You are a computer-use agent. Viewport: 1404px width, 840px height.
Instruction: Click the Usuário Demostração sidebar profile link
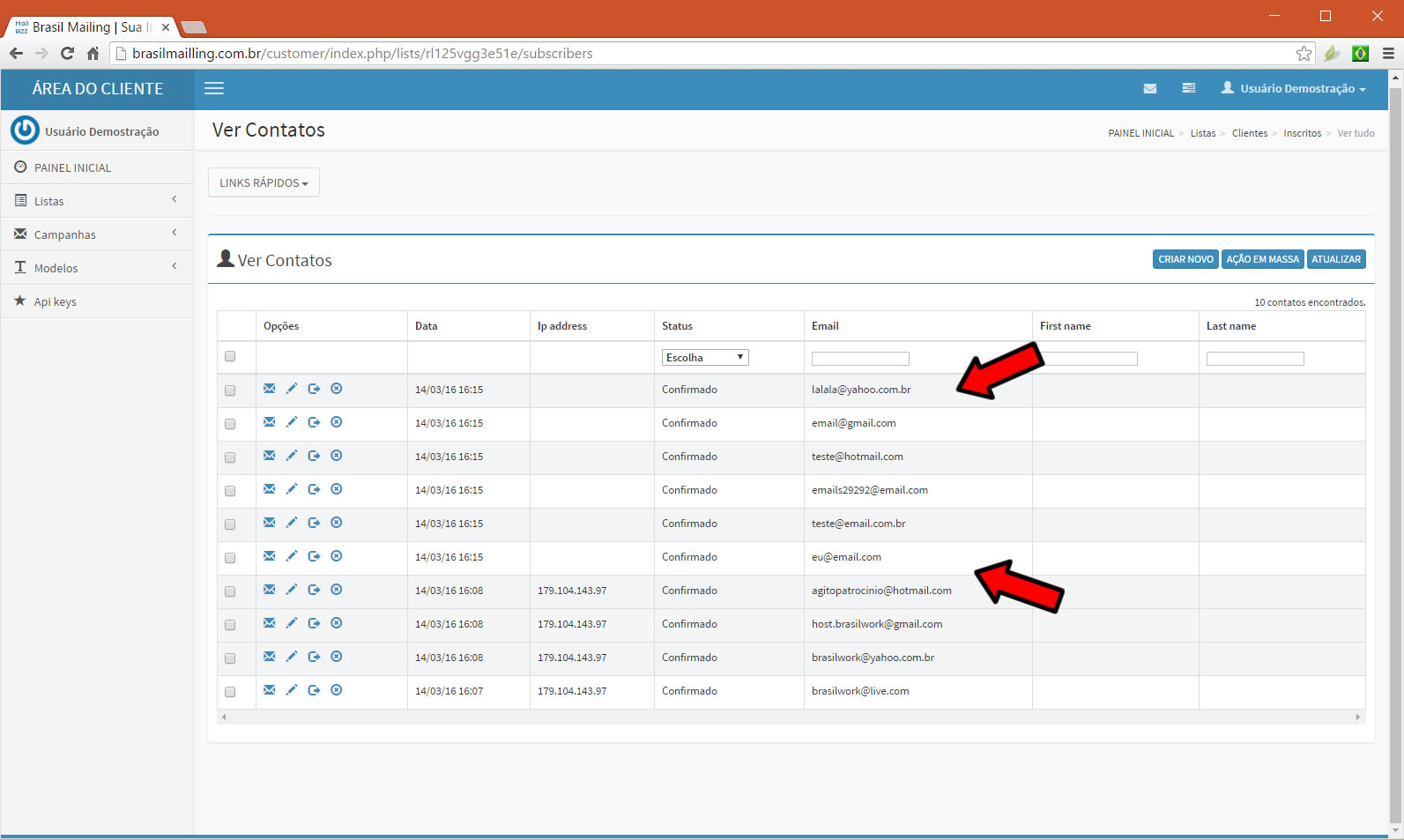[101, 131]
